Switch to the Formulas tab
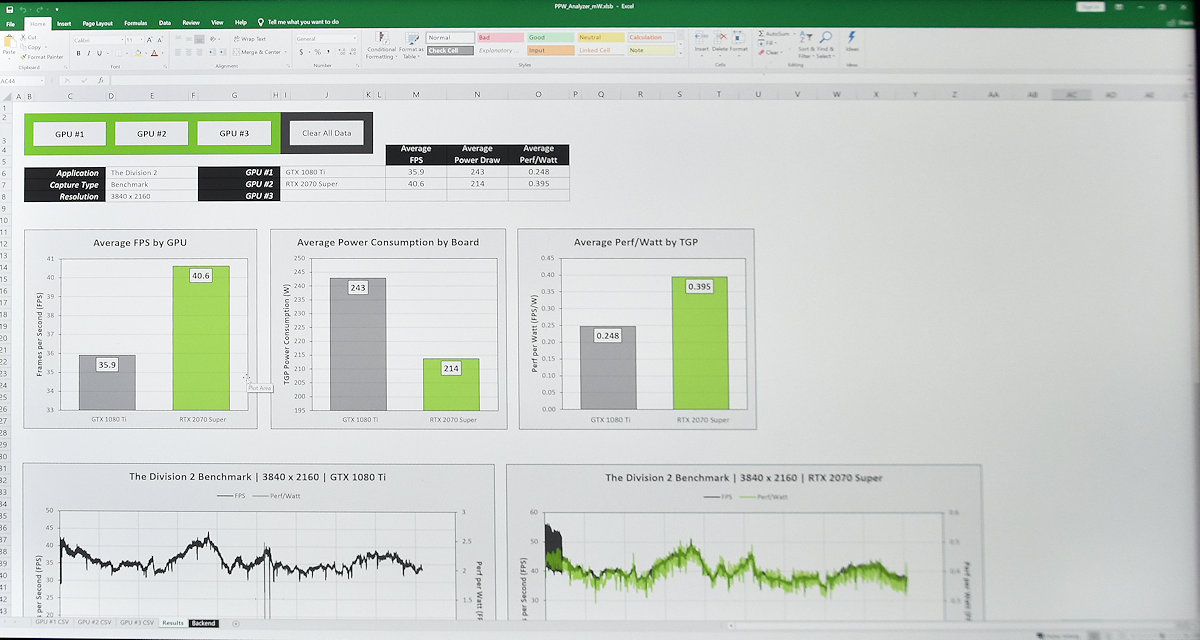The height and width of the screenshot is (640, 1200). point(136,21)
